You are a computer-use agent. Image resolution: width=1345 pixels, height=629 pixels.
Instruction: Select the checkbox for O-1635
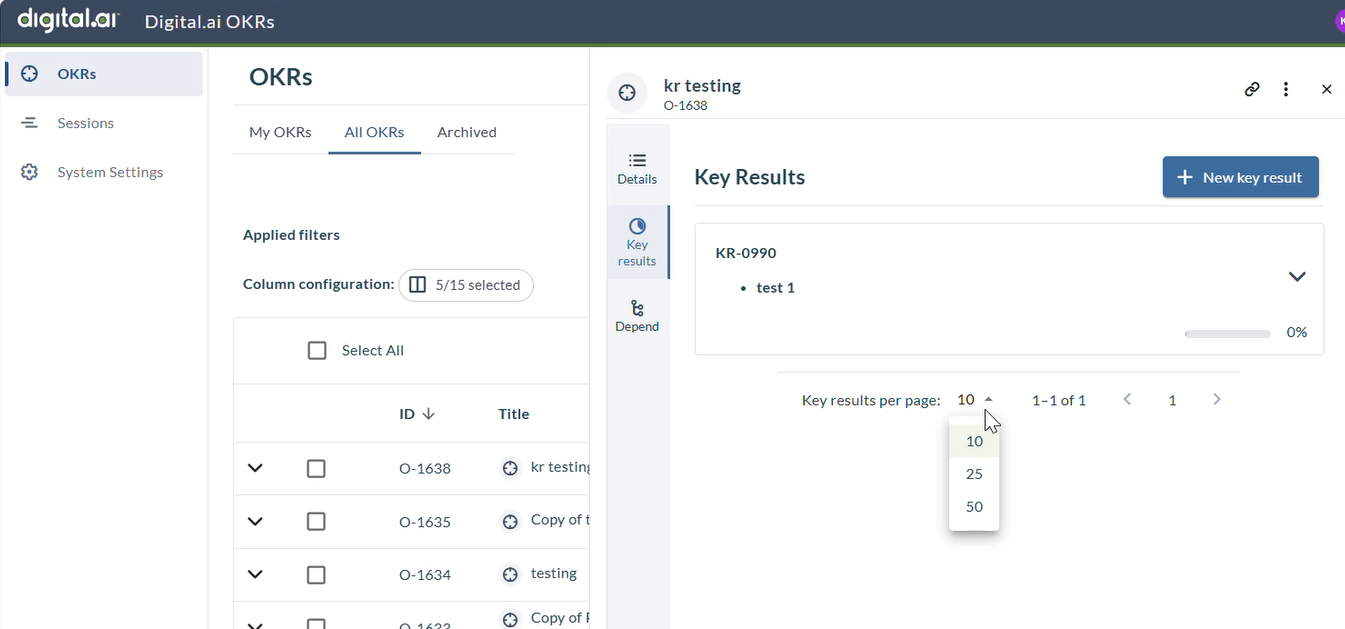316,521
